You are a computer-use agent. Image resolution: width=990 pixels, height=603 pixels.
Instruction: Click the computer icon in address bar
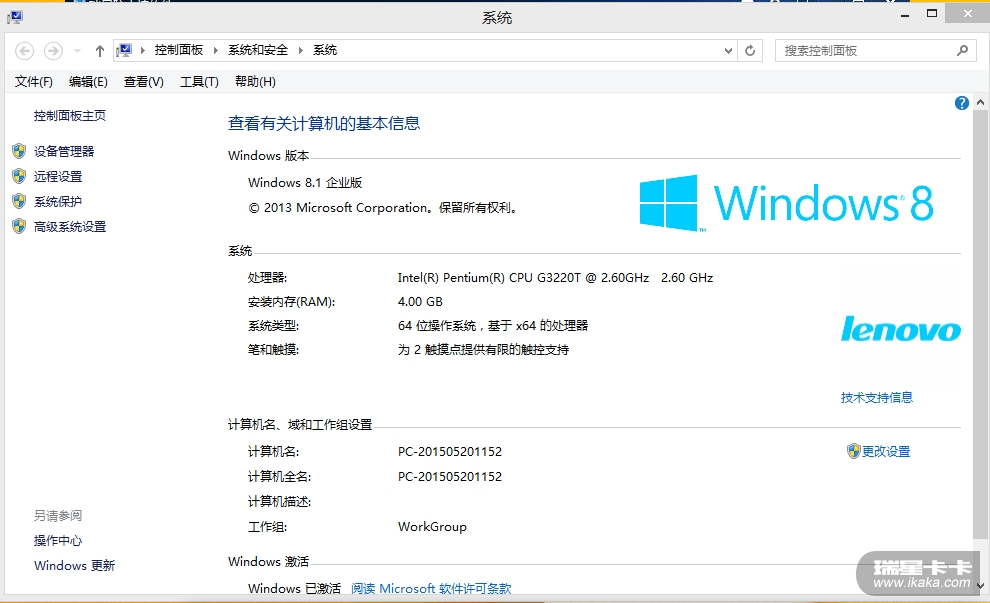[124, 50]
